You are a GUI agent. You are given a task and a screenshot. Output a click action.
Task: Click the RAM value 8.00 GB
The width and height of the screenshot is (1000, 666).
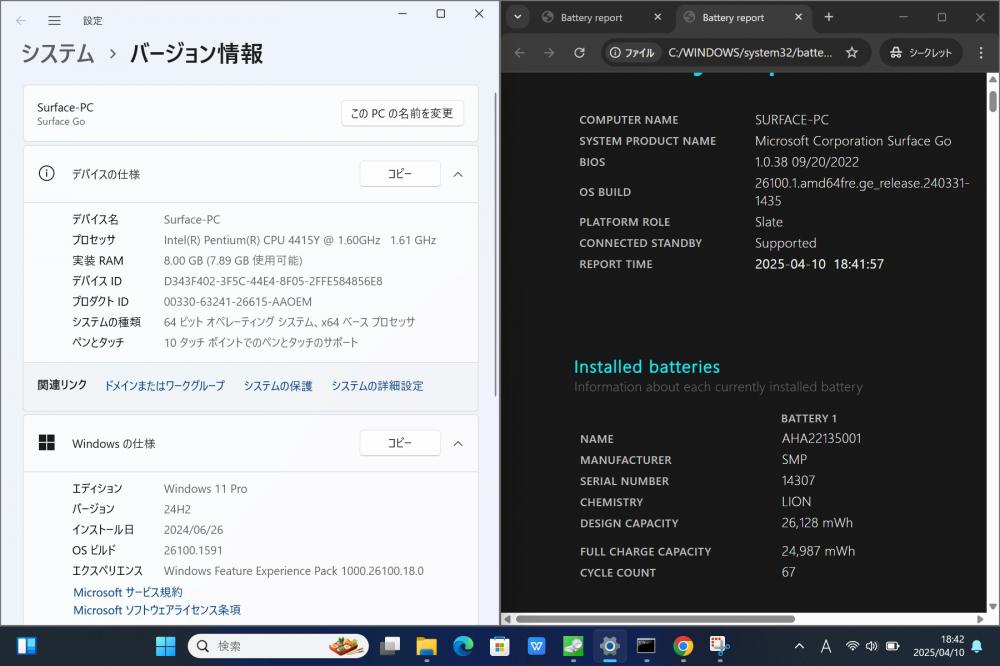coord(183,260)
